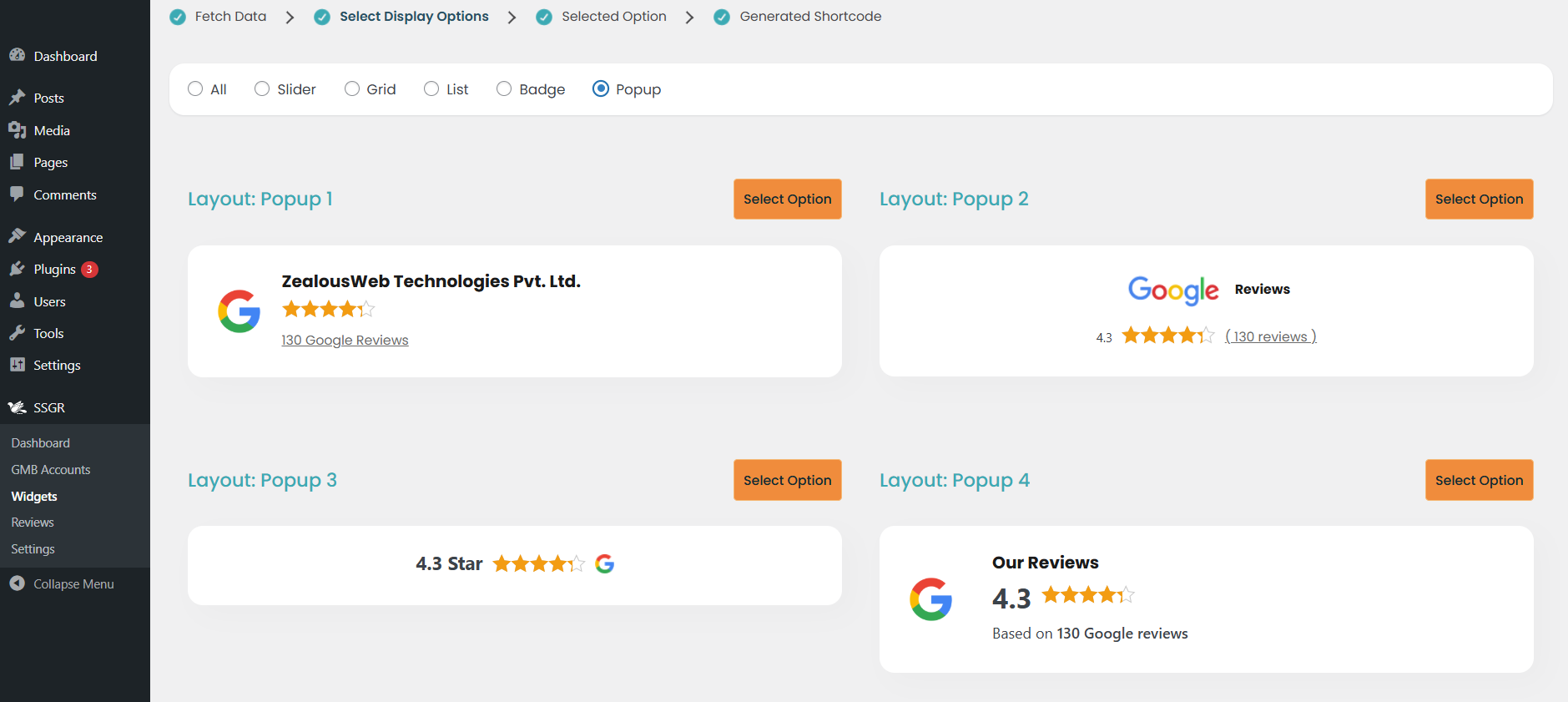This screenshot has width=1568, height=702.
Task: Click the Posts pin icon in sidebar
Action: pyautogui.click(x=17, y=98)
